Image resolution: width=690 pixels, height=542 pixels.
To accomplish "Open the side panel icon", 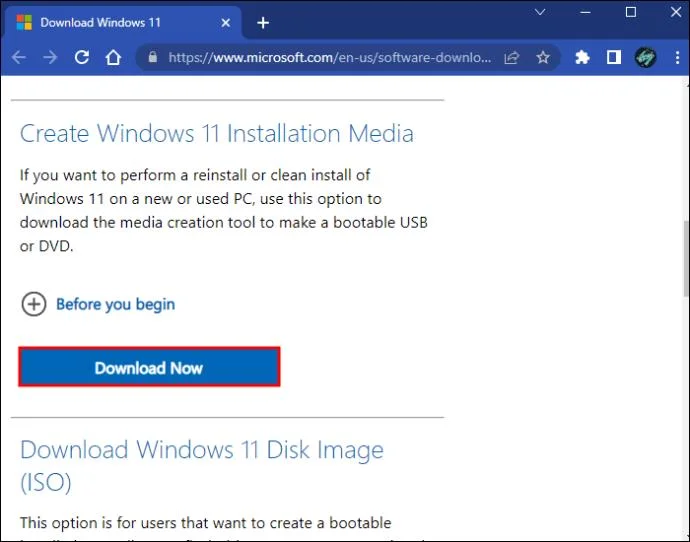I will [x=613, y=57].
